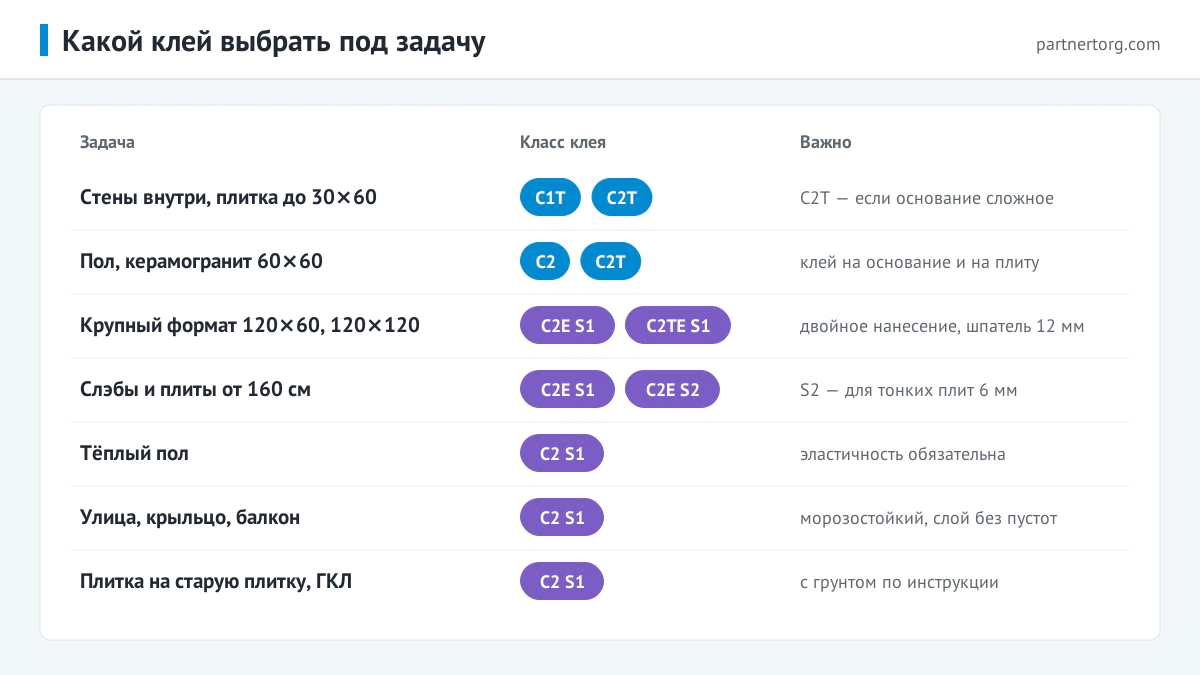Click the note "S2 — для тонких плит 6 мм"
This screenshot has width=1200, height=675.
(909, 390)
